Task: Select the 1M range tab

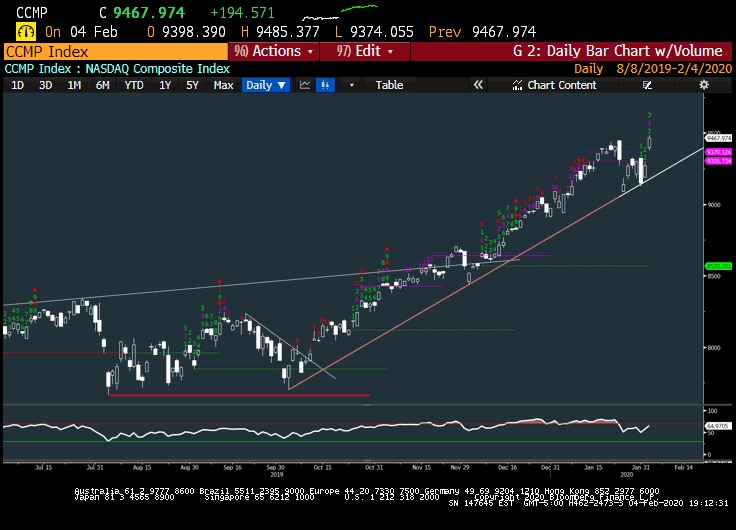Action: [74, 85]
